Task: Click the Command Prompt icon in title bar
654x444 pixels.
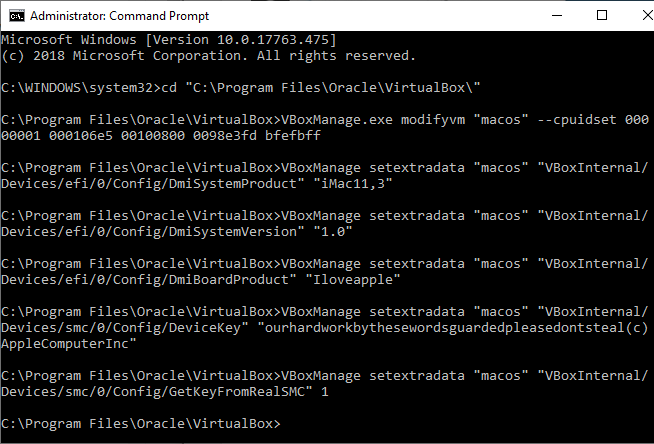Action: pyautogui.click(x=14, y=16)
